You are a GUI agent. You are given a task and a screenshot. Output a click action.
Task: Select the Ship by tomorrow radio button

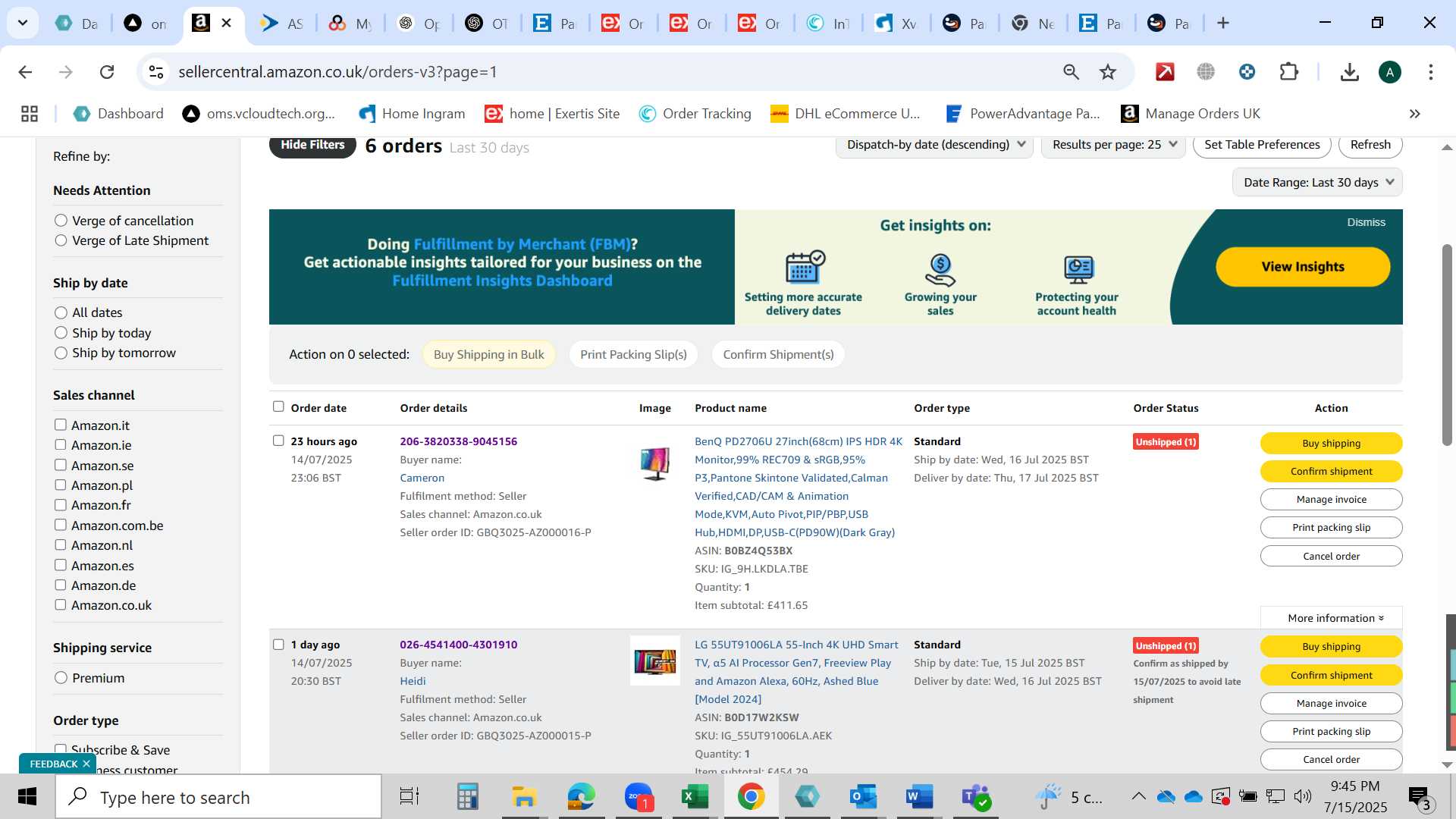pos(61,353)
